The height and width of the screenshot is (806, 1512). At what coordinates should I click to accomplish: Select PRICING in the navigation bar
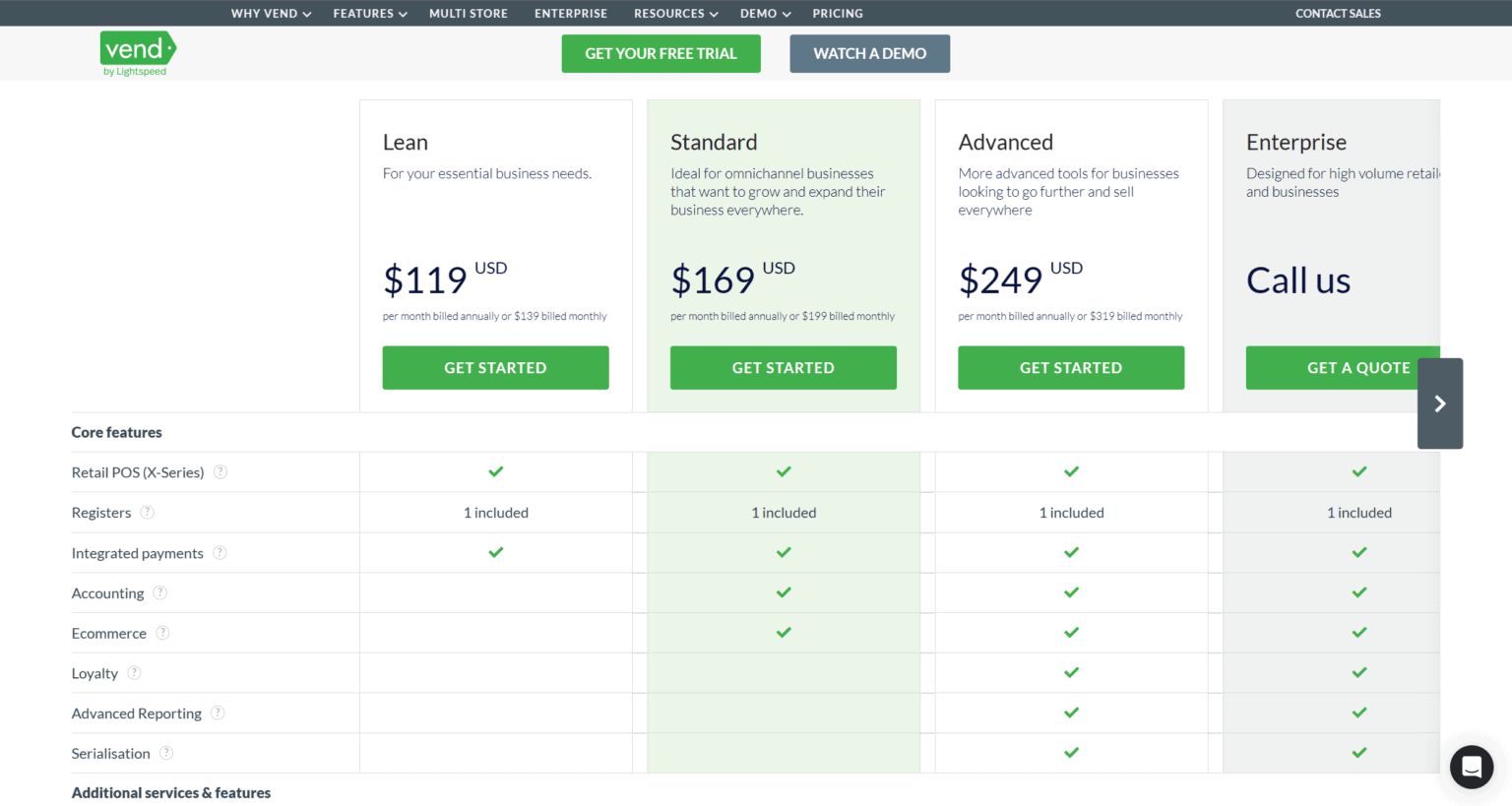(838, 13)
